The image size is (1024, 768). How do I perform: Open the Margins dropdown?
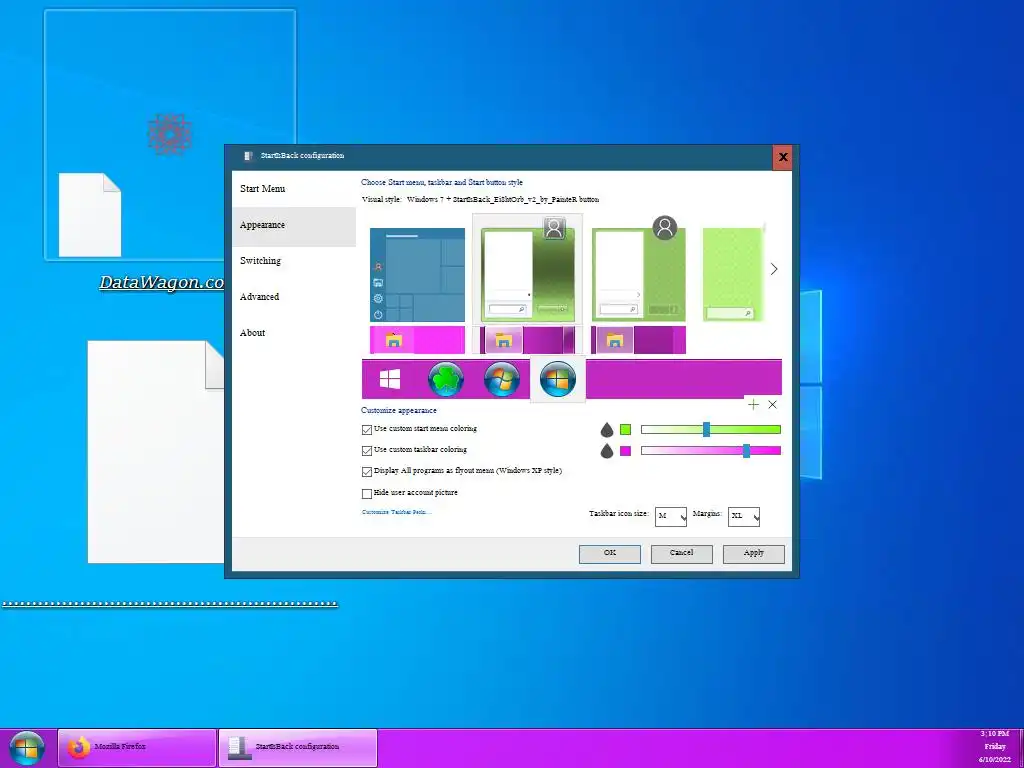click(744, 516)
